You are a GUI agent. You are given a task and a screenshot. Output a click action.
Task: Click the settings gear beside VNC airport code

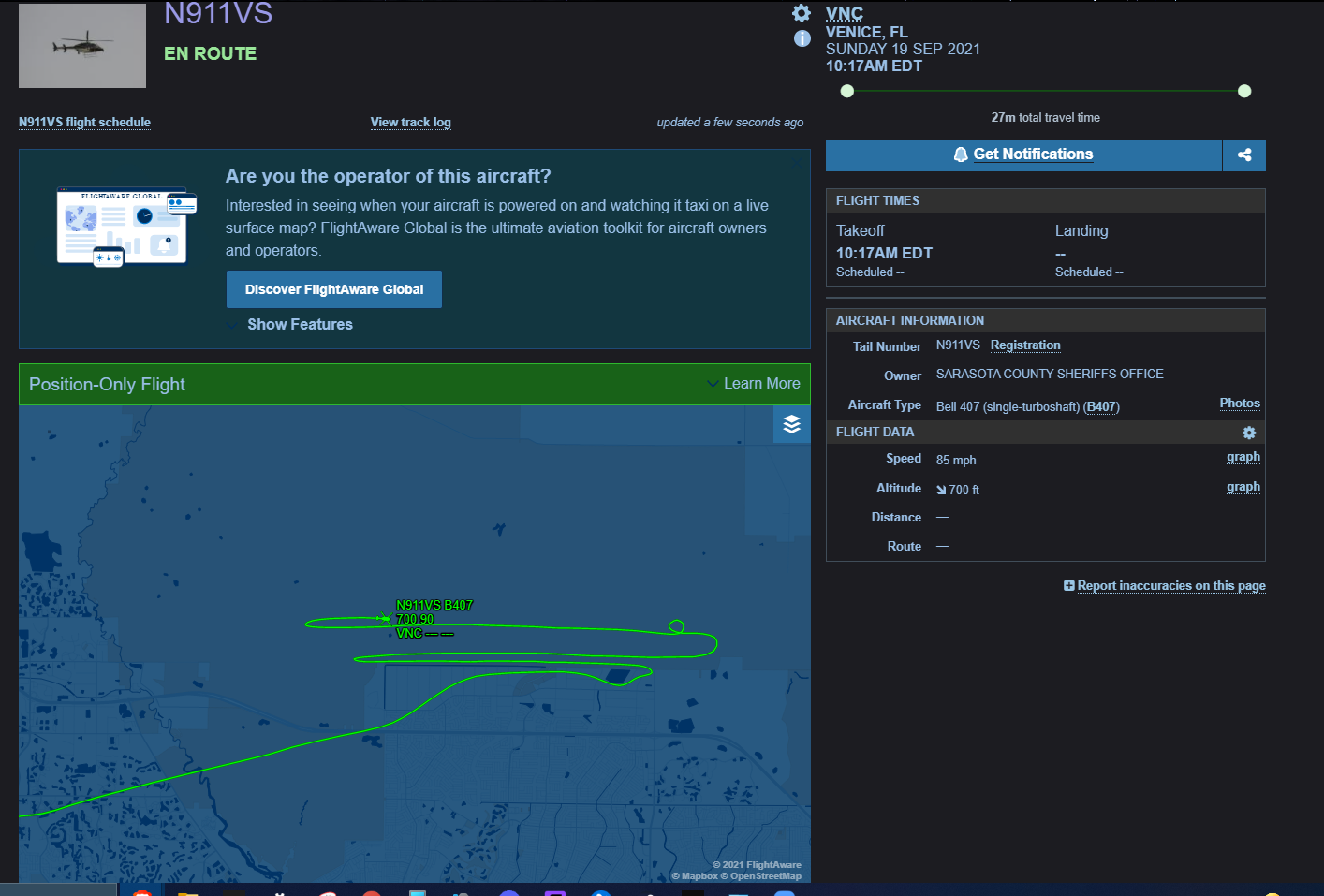[802, 13]
